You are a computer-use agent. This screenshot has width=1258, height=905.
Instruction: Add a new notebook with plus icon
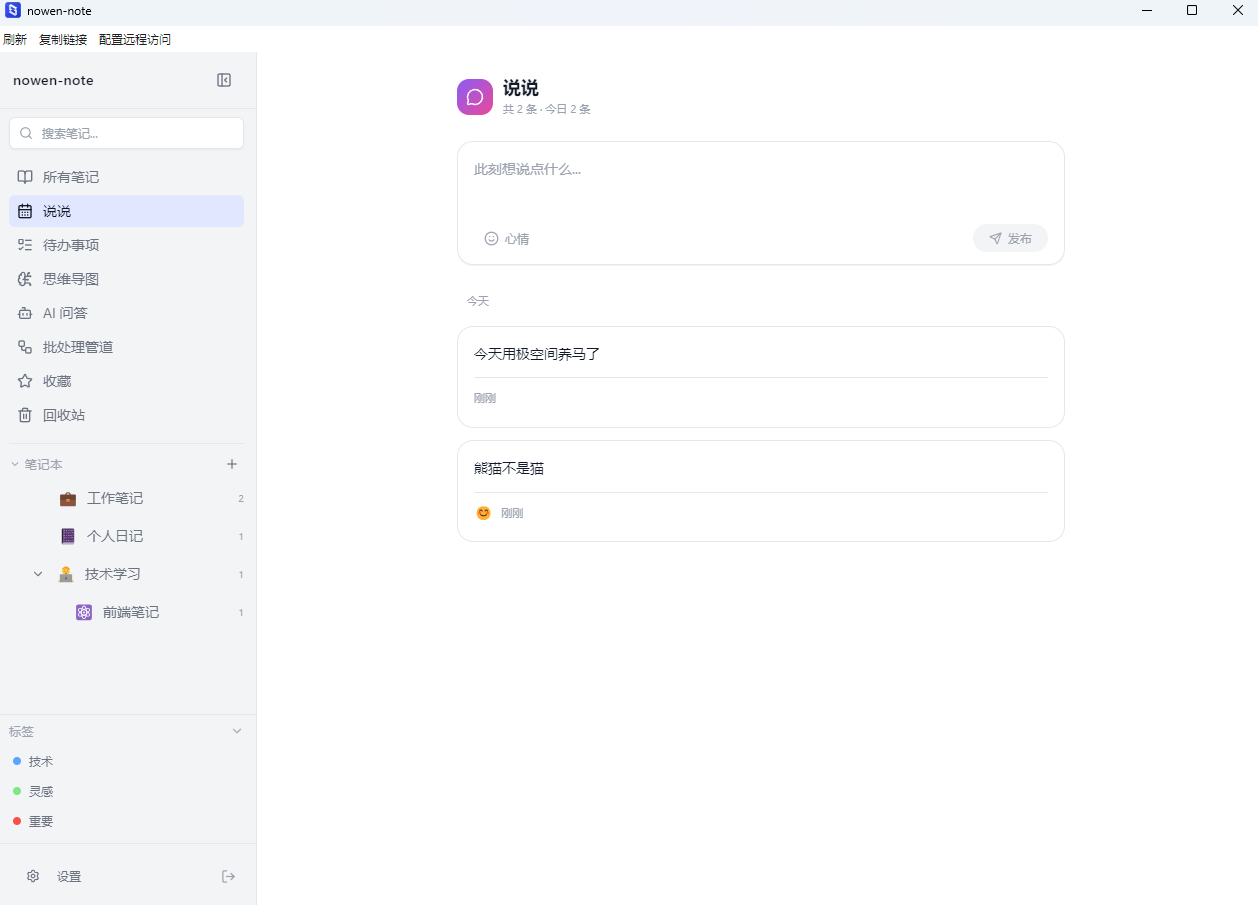coord(232,464)
